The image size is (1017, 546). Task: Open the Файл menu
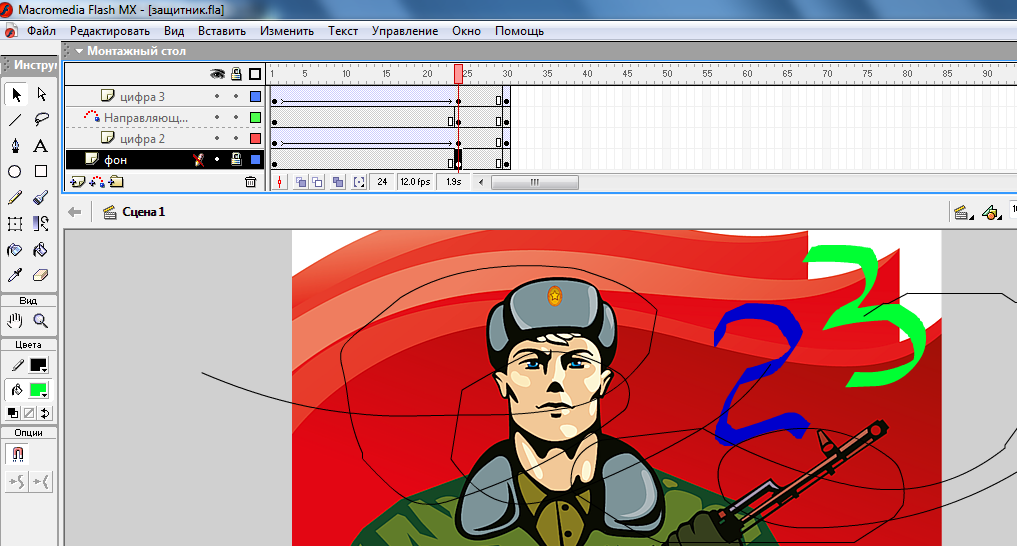42,30
